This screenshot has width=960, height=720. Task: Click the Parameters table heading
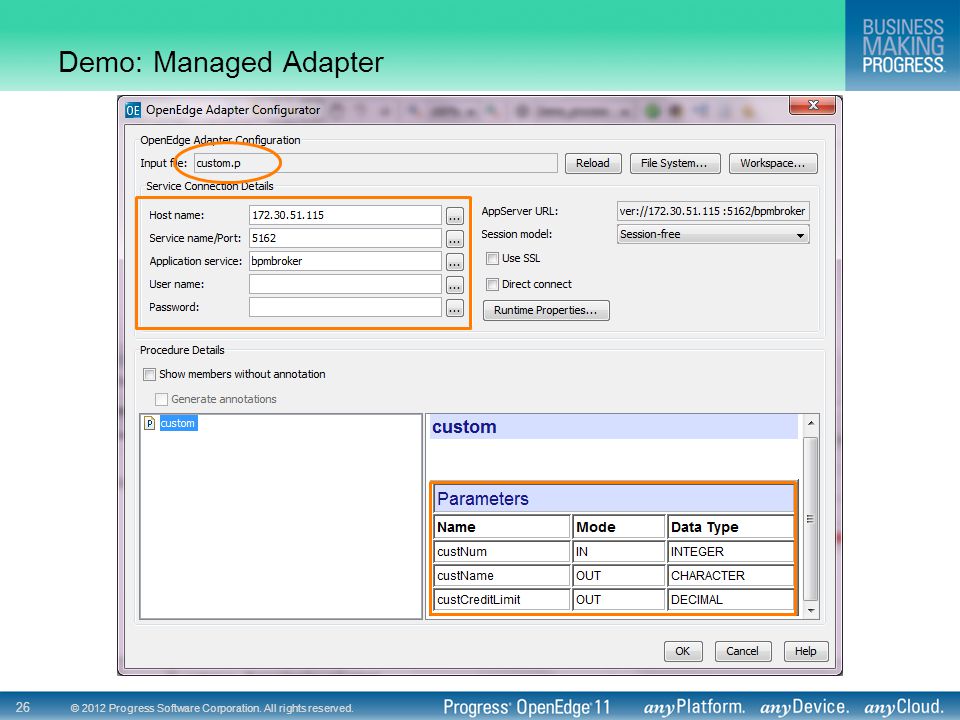pos(613,499)
